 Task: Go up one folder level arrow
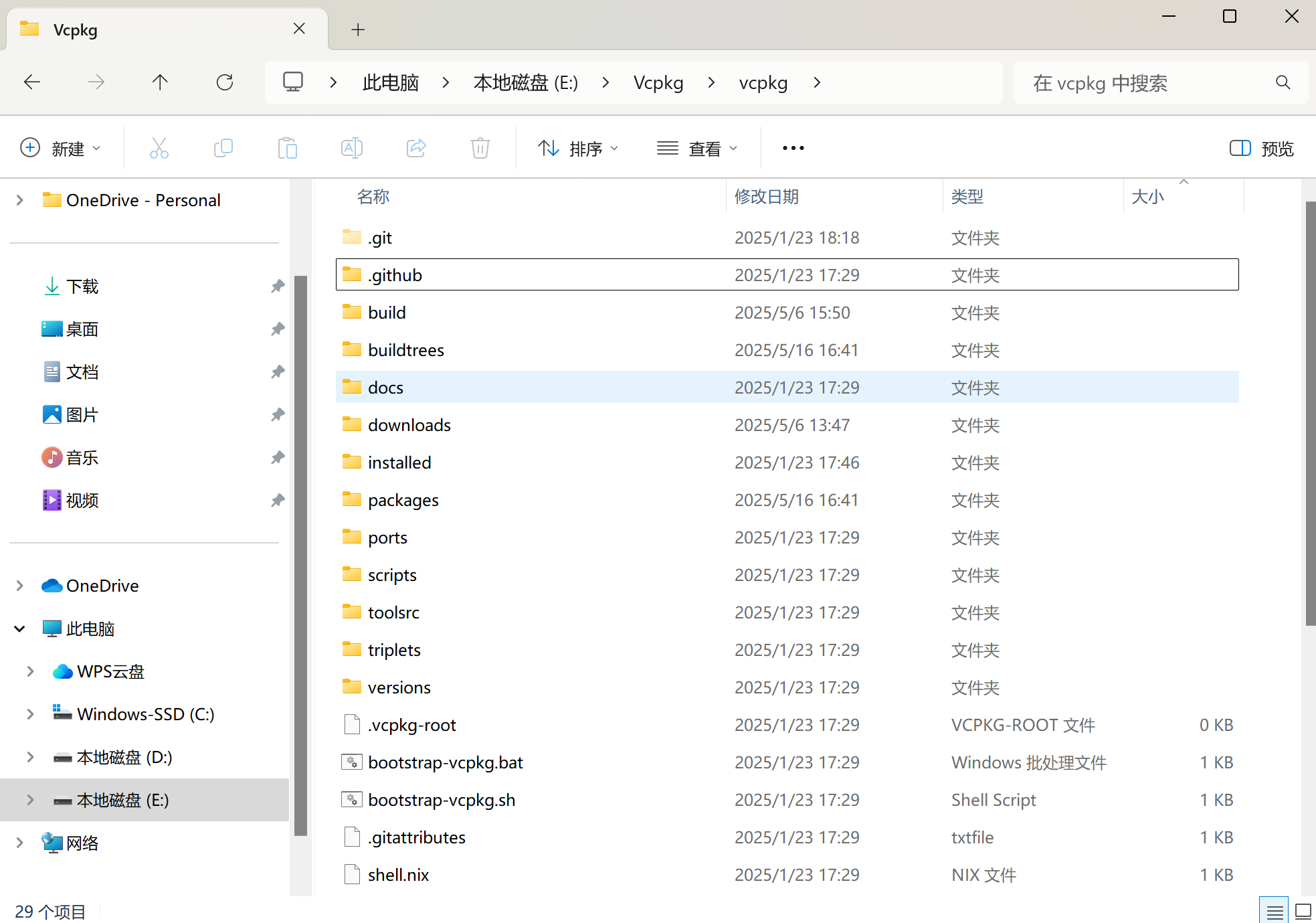pos(160,82)
